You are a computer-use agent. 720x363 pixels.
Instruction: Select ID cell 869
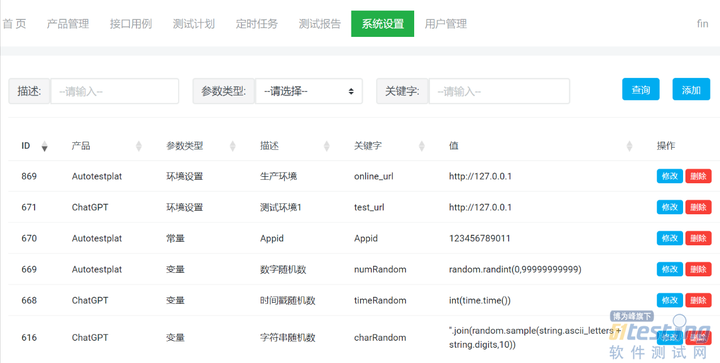click(x=29, y=176)
